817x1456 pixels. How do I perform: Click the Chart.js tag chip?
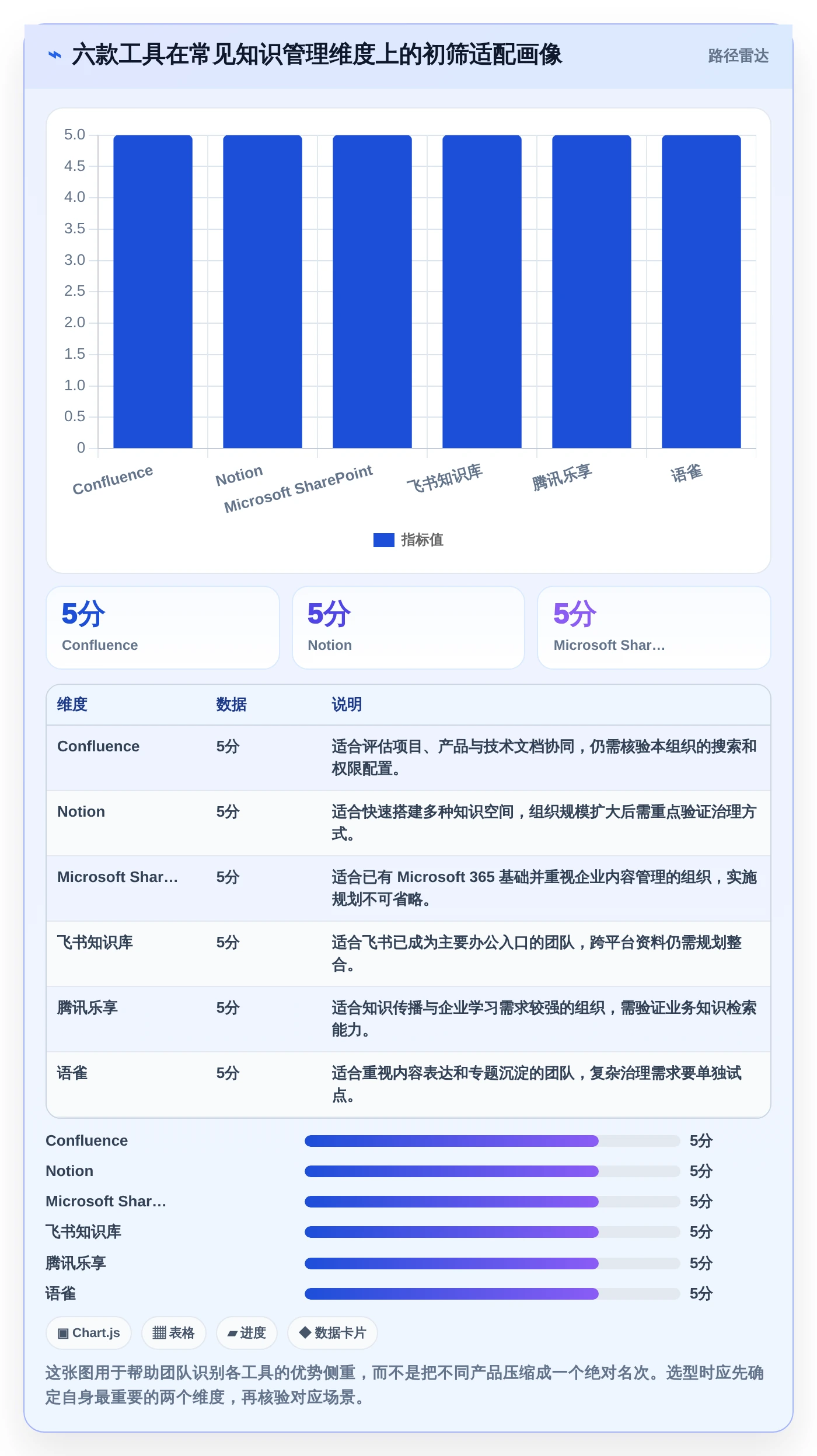coord(89,1333)
